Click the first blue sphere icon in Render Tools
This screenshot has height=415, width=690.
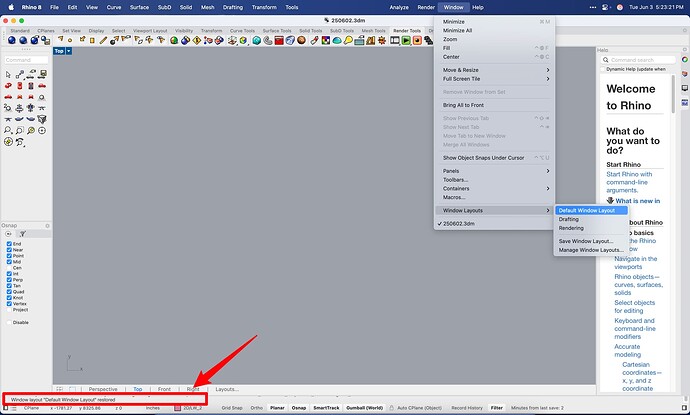tap(12, 40)
